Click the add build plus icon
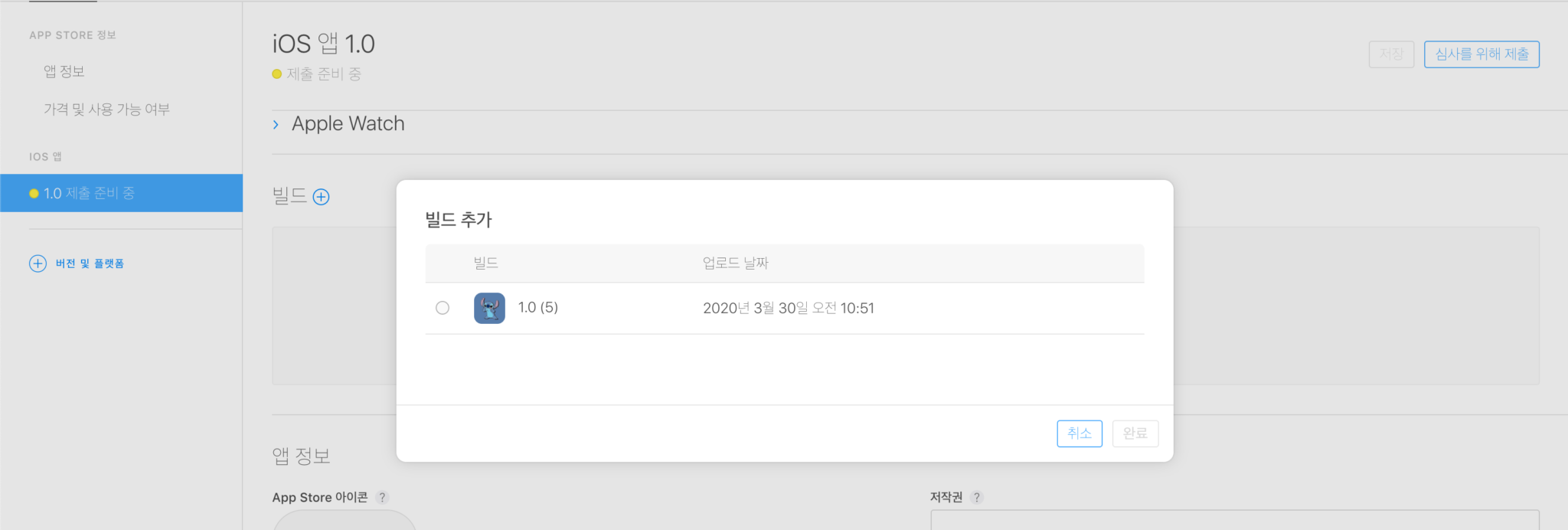The image size is (1568, 530). tap(322, 197)
